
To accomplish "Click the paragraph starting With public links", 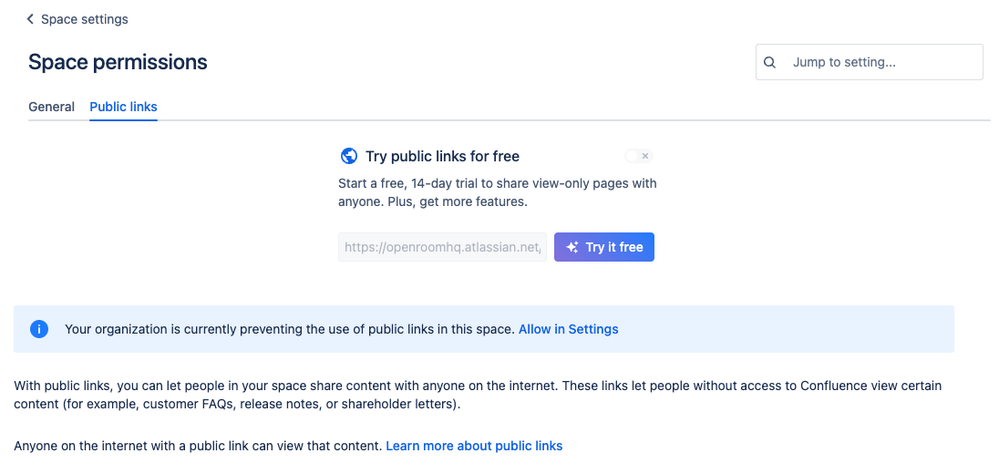I will tap(478, 396).
